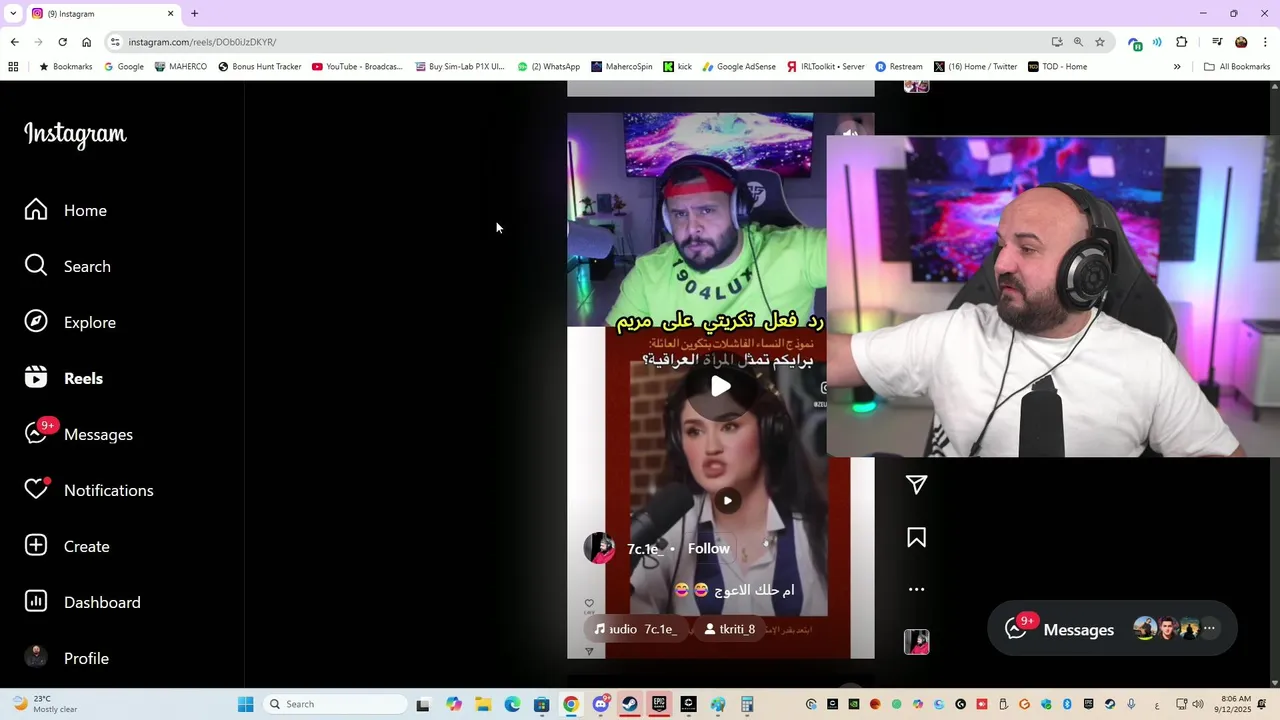The width and height of the screenshot is (1280, 720).
Task: Share the reel with the paper plane icon
Action: [x=916, y=485]
